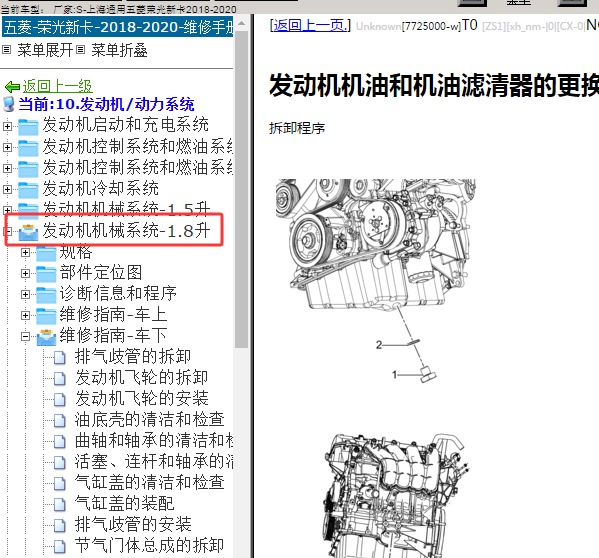599x558 pixels.
Task: Open 发动机飞轮的安装 document
Action: click(141, 398)
